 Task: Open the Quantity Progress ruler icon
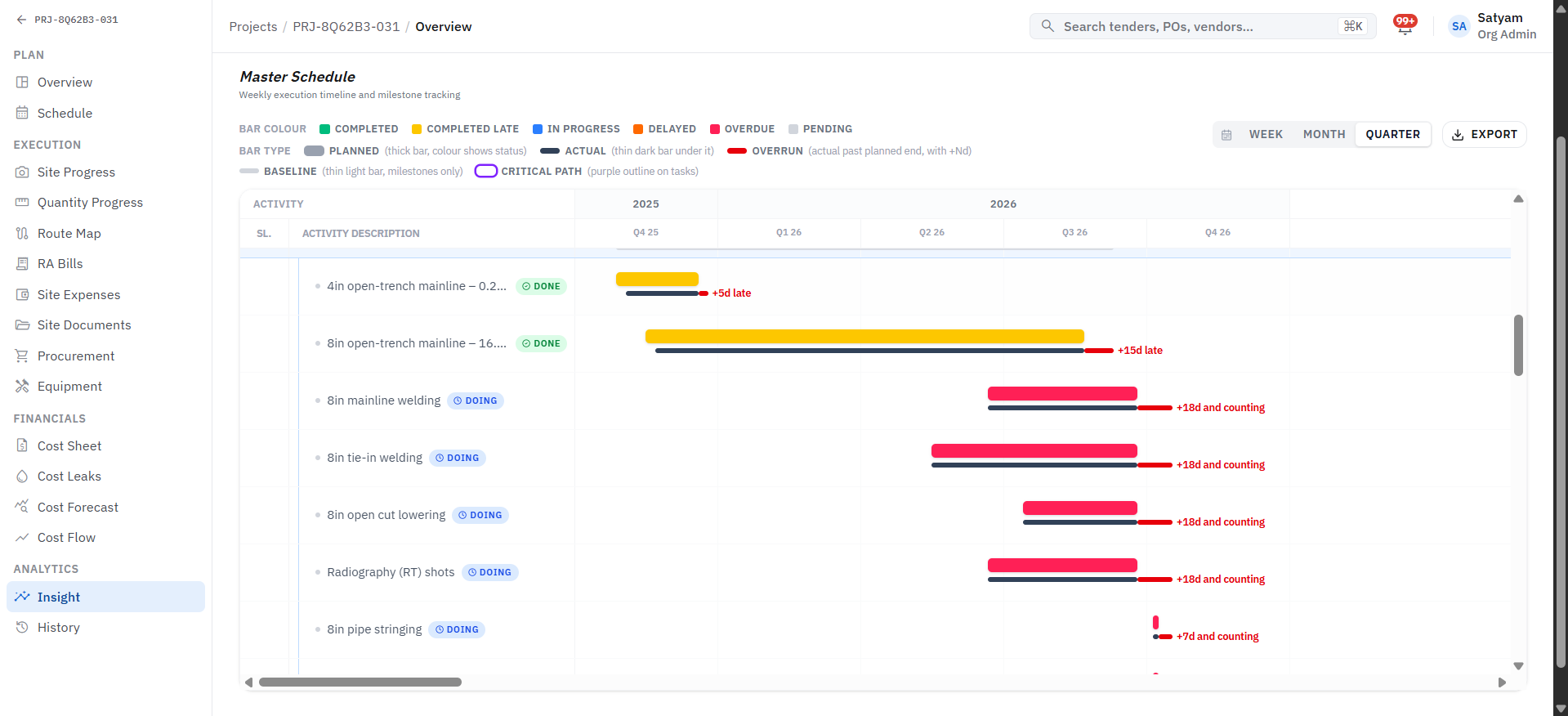(22, 202)
